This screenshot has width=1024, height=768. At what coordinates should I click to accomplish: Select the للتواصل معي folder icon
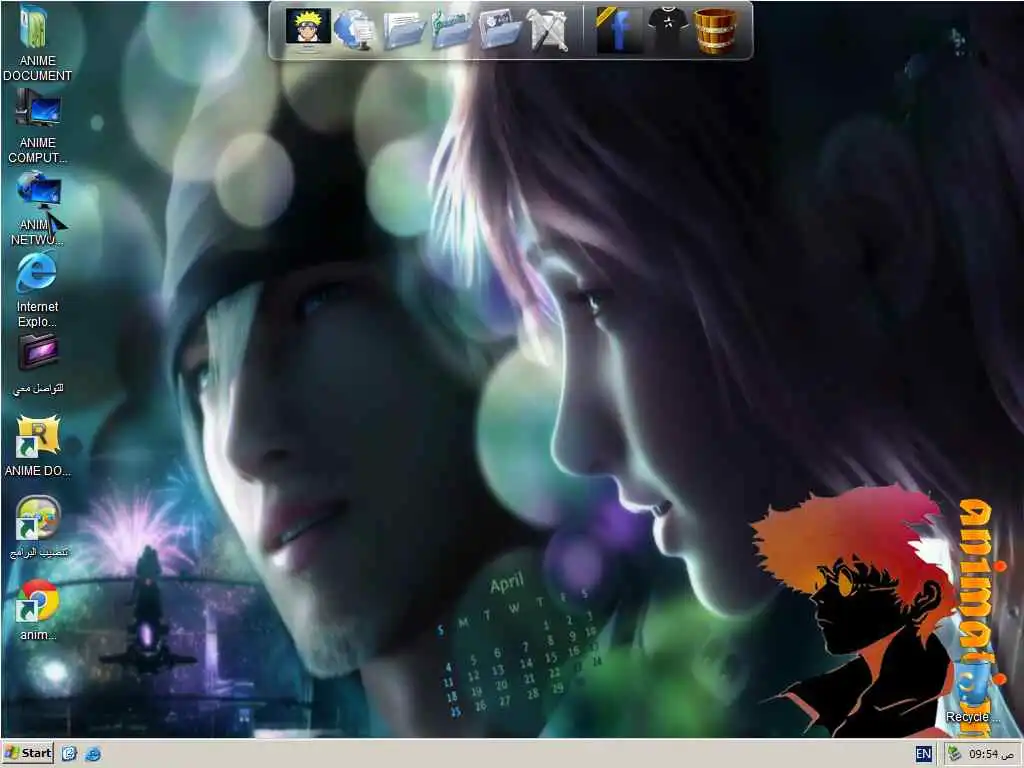pyautogui.click(x=39, y=365)
